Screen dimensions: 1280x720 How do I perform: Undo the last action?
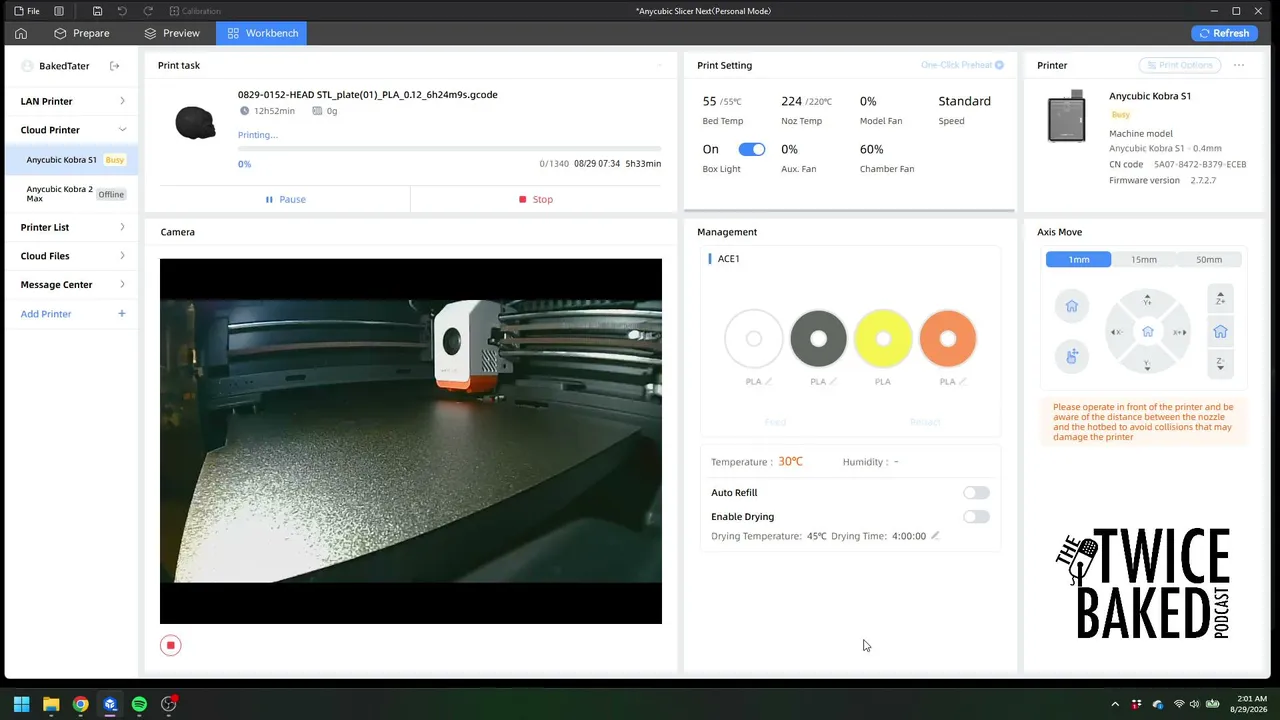click(122, 11)
